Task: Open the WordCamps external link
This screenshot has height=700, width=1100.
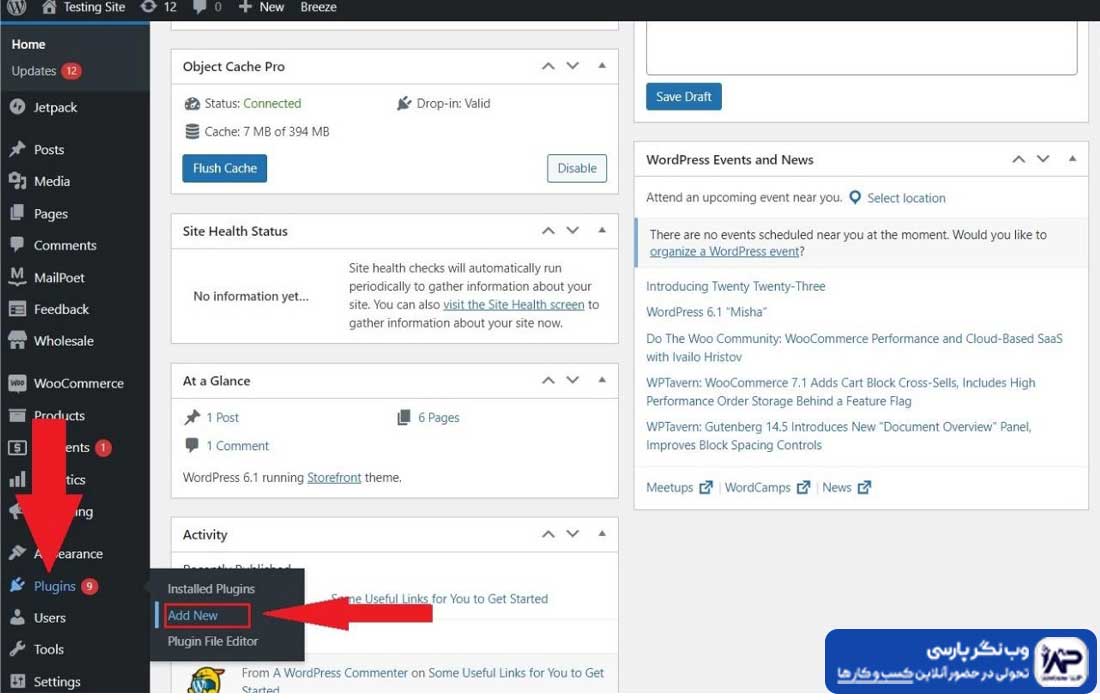Action: tap(767, 487)
